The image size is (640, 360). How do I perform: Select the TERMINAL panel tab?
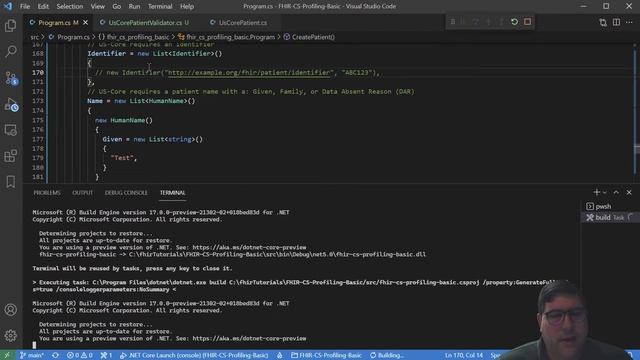click(173, 193)
